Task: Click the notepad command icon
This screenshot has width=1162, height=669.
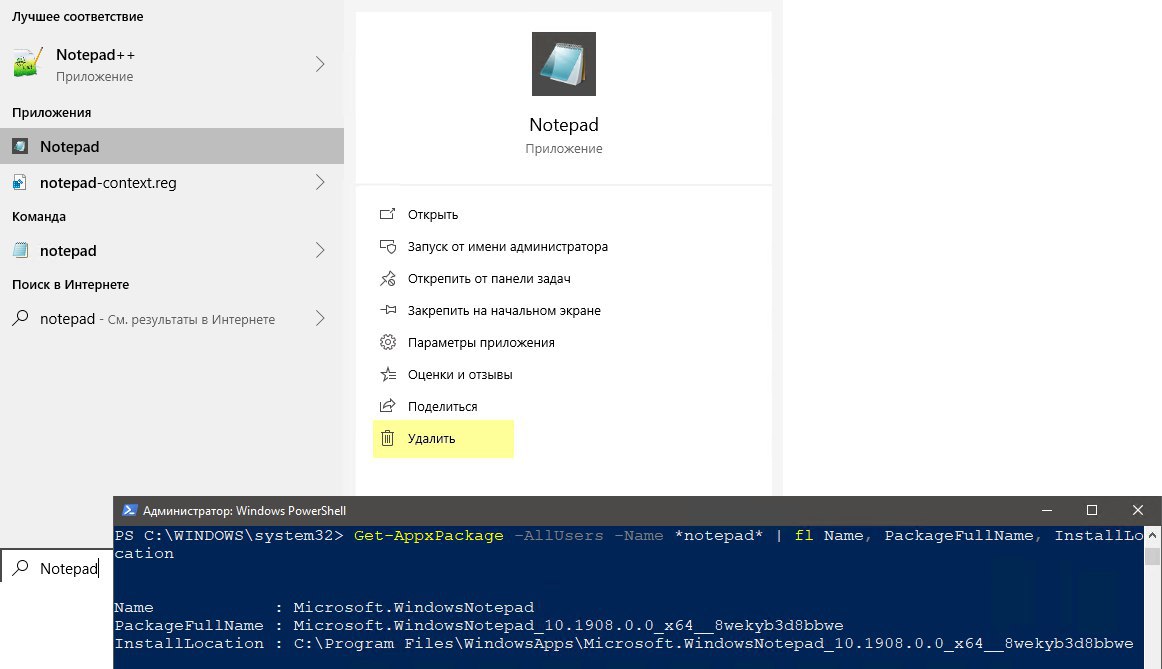Action: click(20, 250)
